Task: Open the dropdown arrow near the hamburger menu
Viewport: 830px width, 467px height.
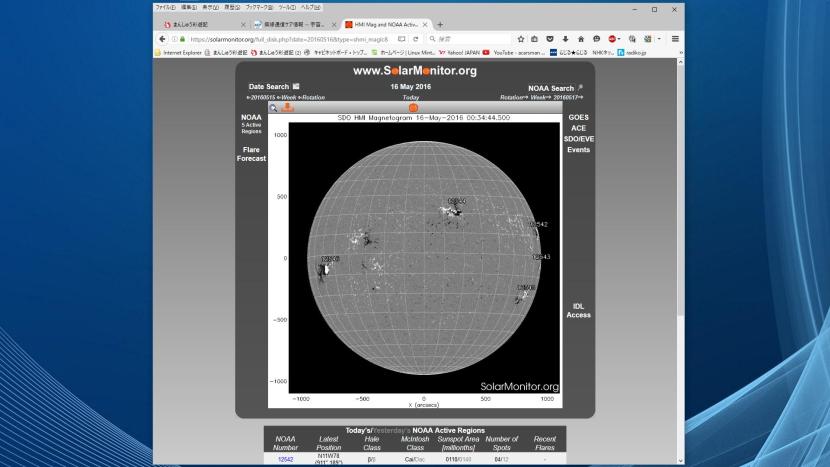Action: tap(659, 39)
